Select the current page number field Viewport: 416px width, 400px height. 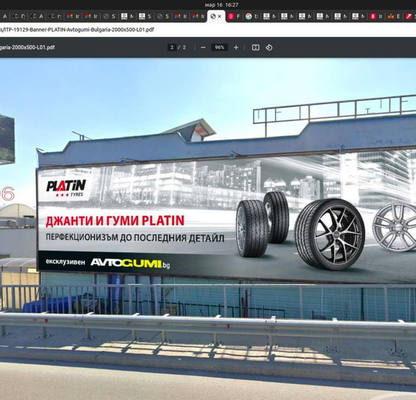172,47
